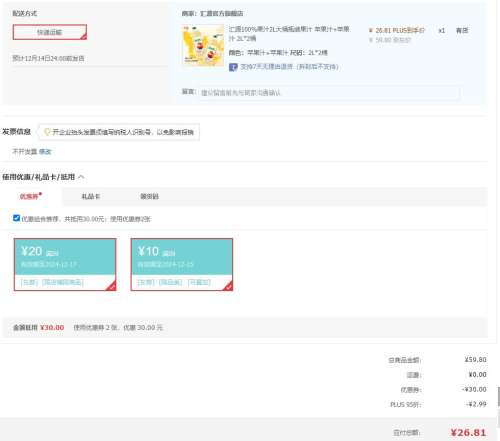The width and height of the screenshot is (500, 441).
Task: Click red checkmark corner on ¥10 coupon
Action: pos(228,286)
